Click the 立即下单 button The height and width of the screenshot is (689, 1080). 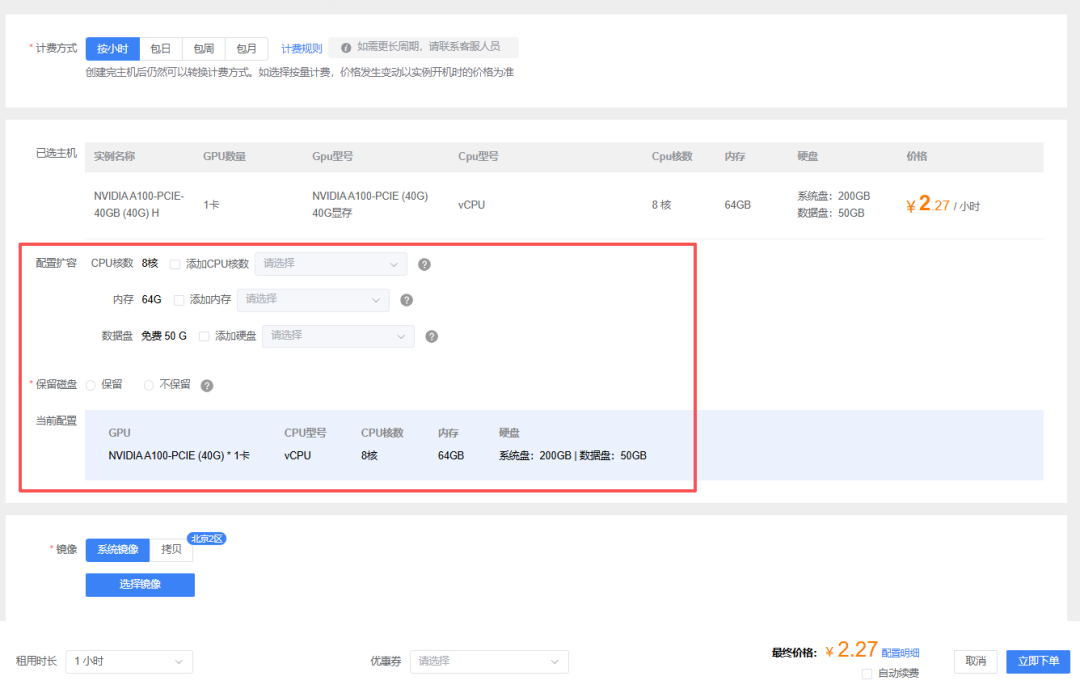click(x=1038, y=661)
